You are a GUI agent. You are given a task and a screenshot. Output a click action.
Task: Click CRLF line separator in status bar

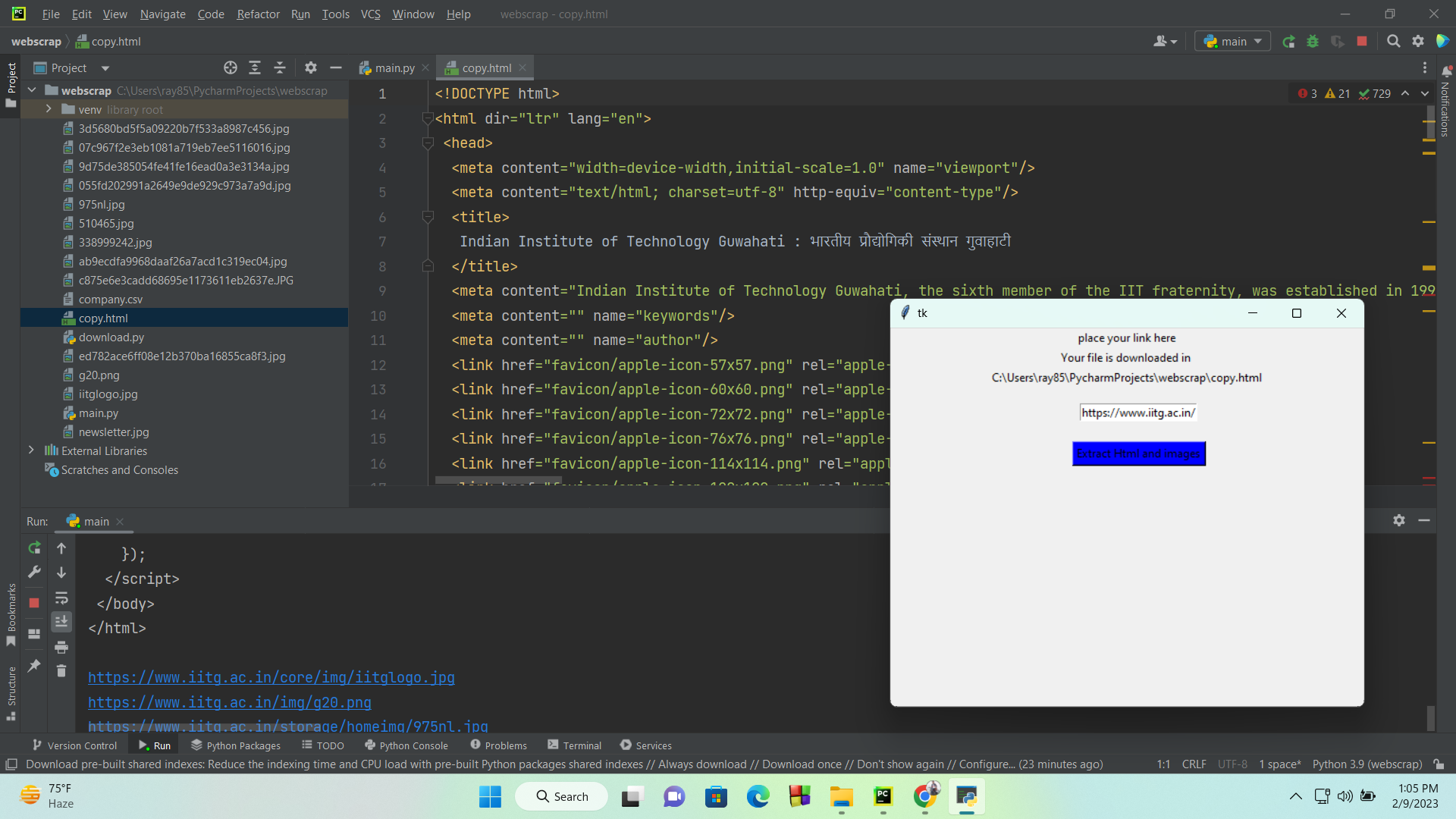pos(1194,764)
